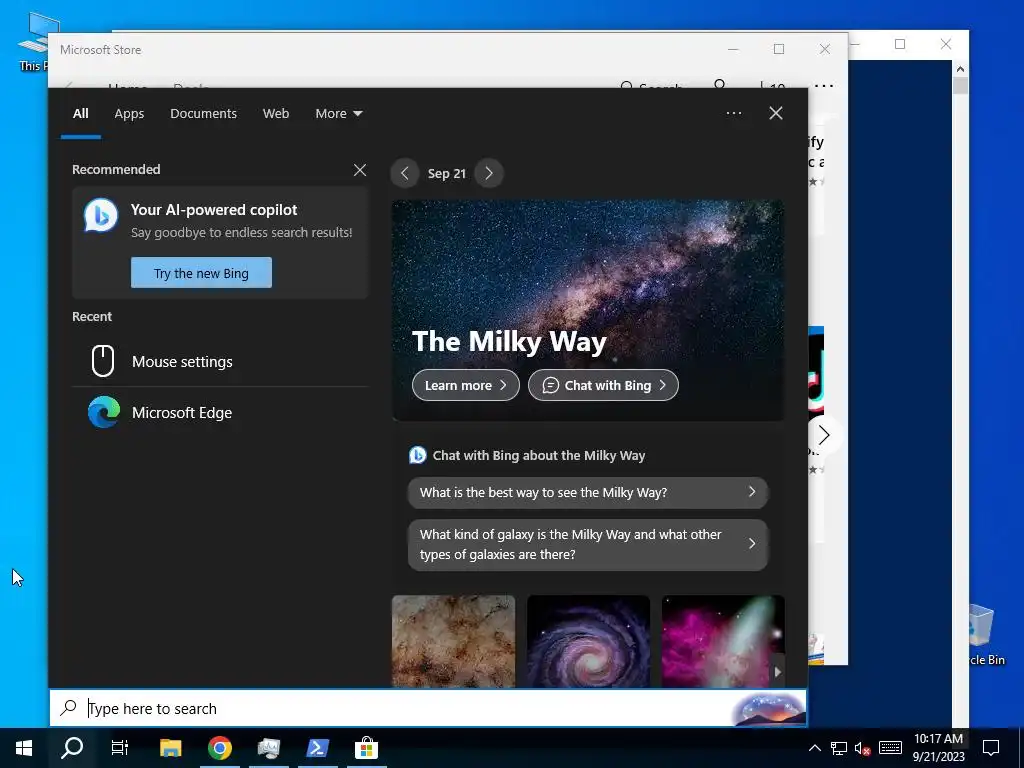1024x768 pixels.
Task: Ask what kind of galaxy is Milky Way
Action: (588, 545)
